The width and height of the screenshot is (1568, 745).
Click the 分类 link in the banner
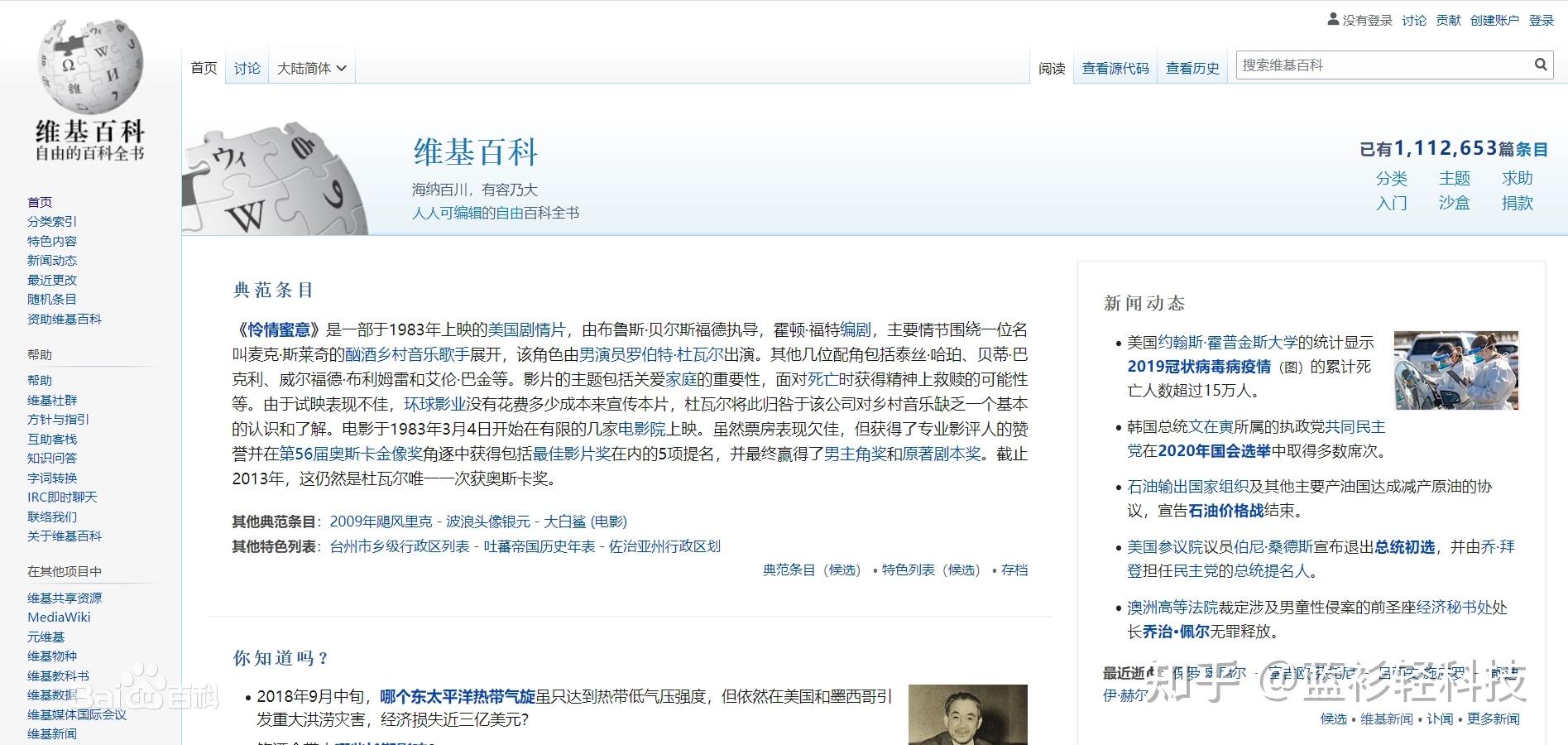pos(1391,178)
